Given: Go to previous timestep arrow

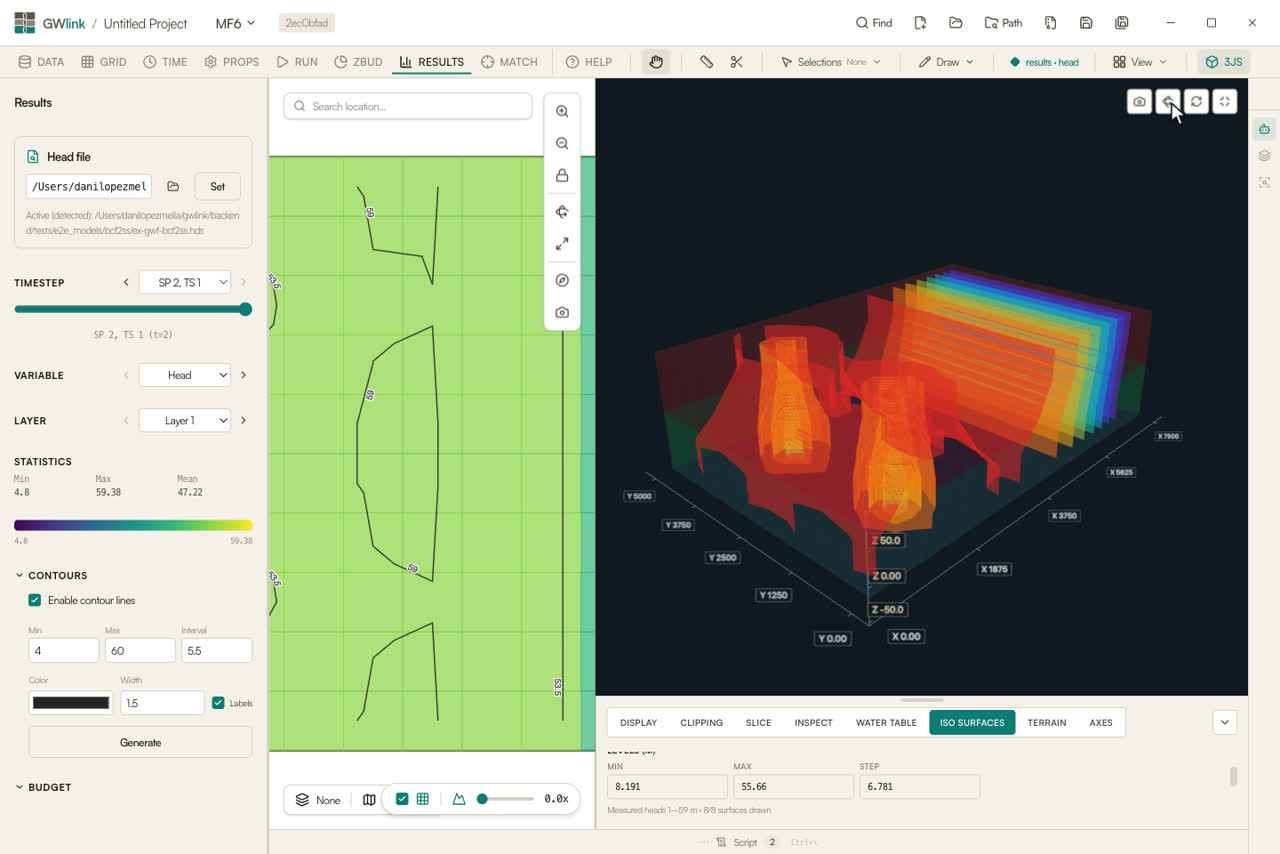Looking at the screenshot, I should [x=126, y=283].
